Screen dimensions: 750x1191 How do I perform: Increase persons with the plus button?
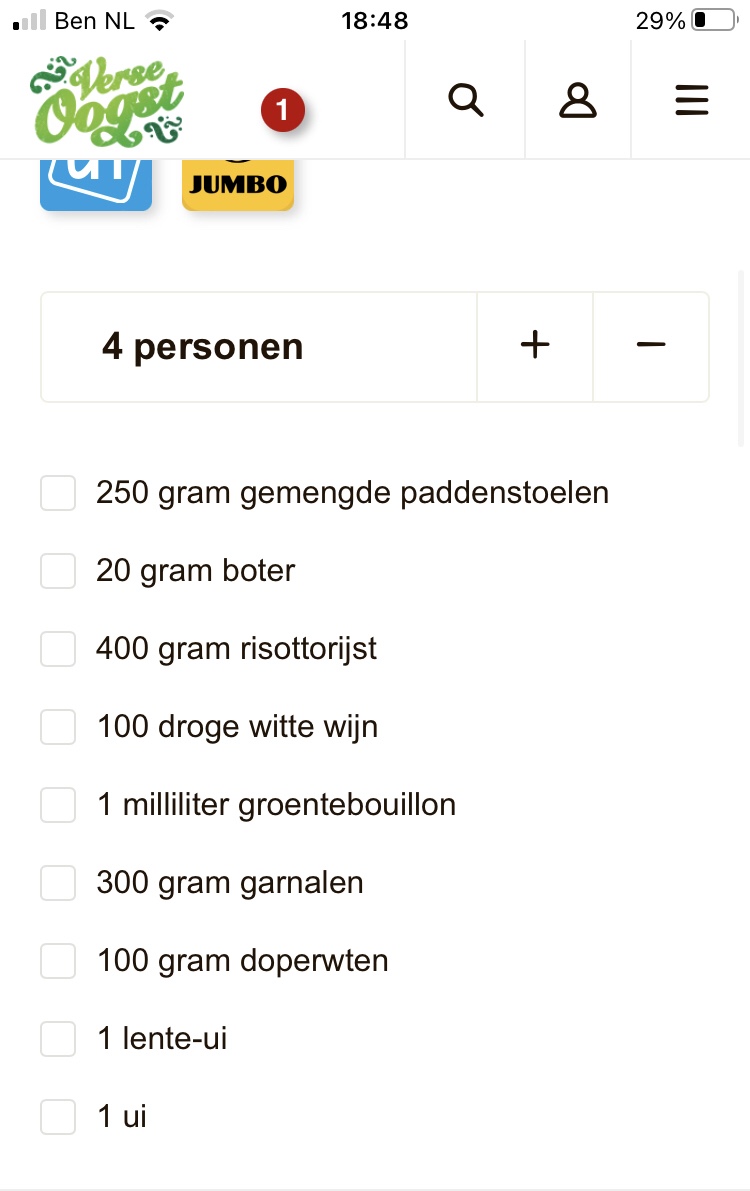click(x=535, y=346)
